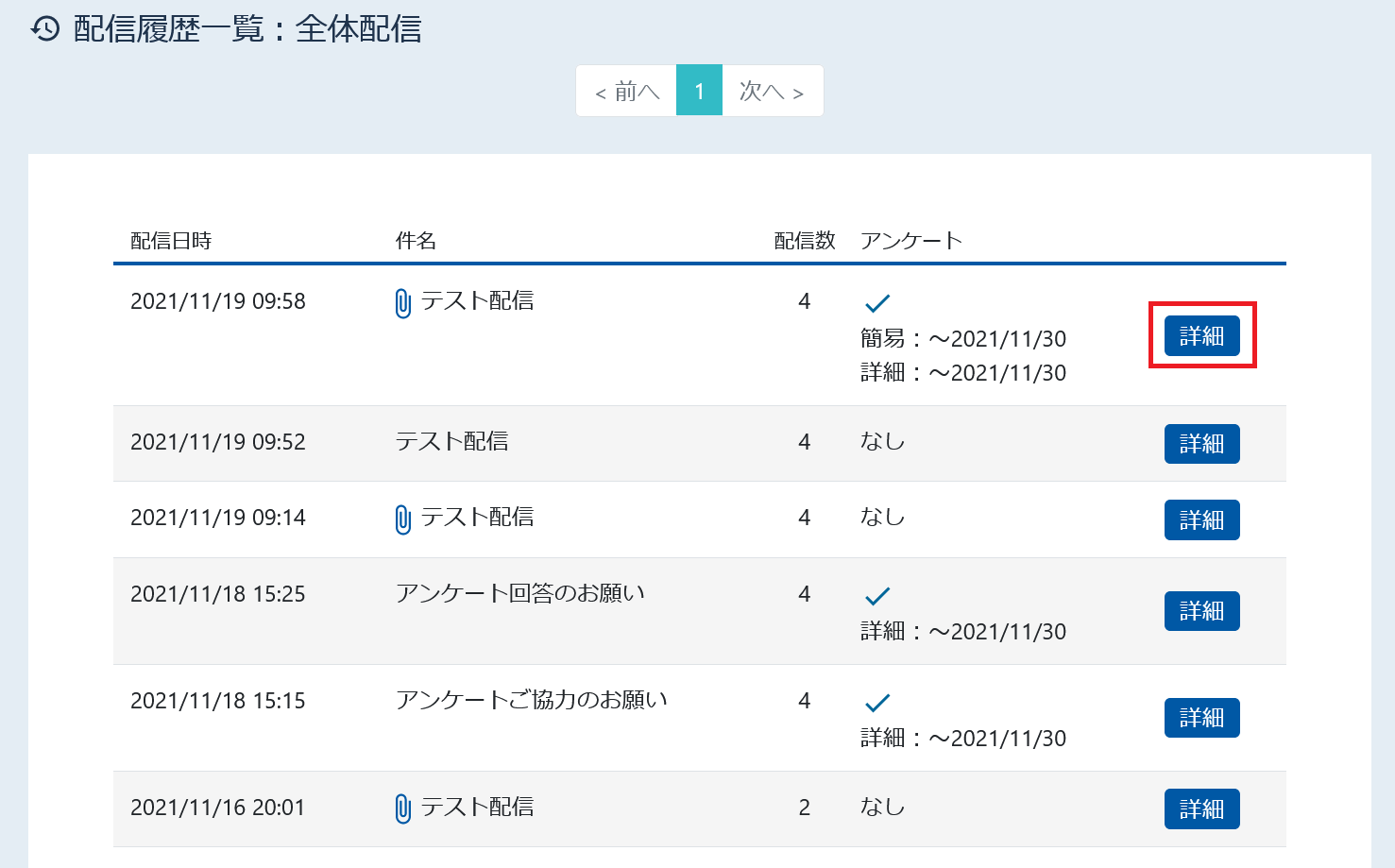
Task: Go to the next page with 次へ
Action: 773,91
